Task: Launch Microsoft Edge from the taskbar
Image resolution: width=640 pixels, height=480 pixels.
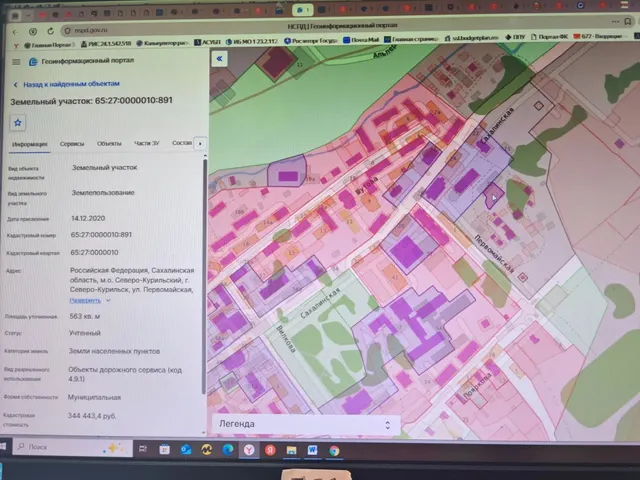Action: [228, 450]
